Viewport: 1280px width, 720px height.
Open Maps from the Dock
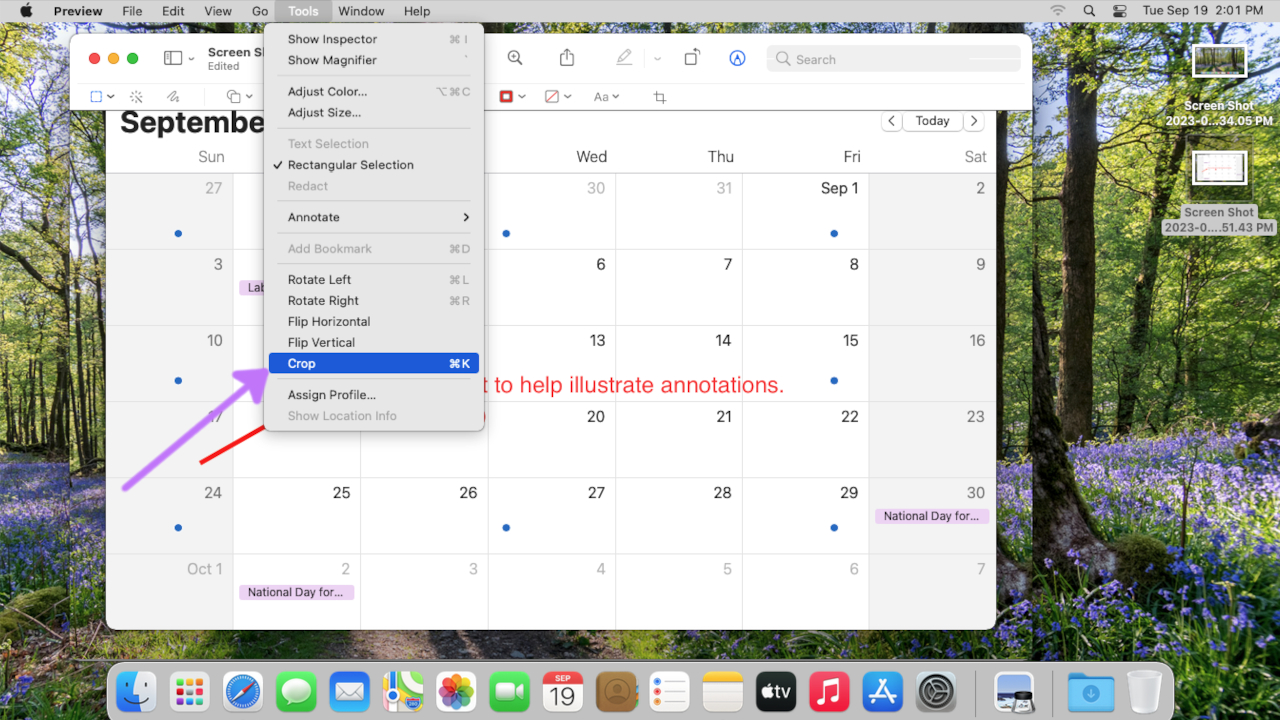click(x=402, y=691)
